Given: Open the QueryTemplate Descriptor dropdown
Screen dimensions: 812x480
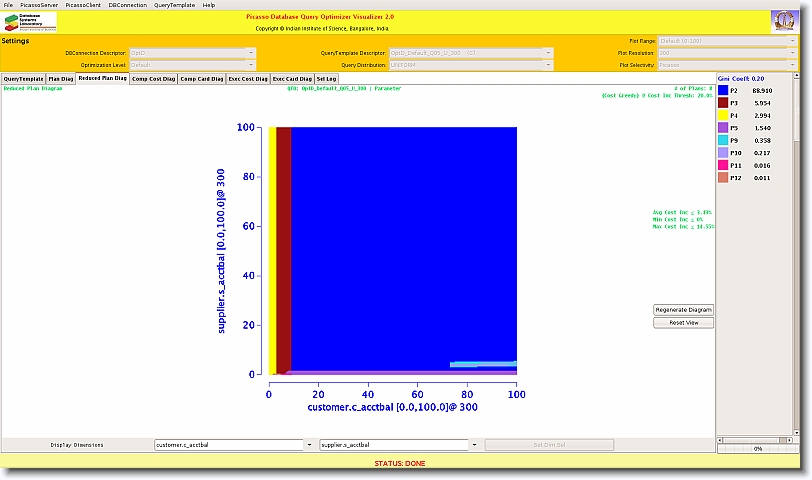Looking at the screenshot, I should point(547,52).
